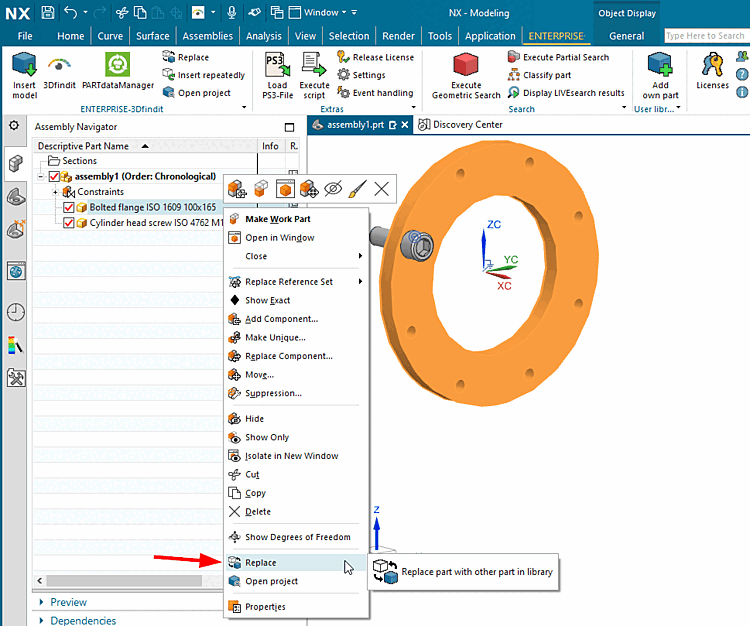
Task: Open Properties from the context menu
Action: 297,606
